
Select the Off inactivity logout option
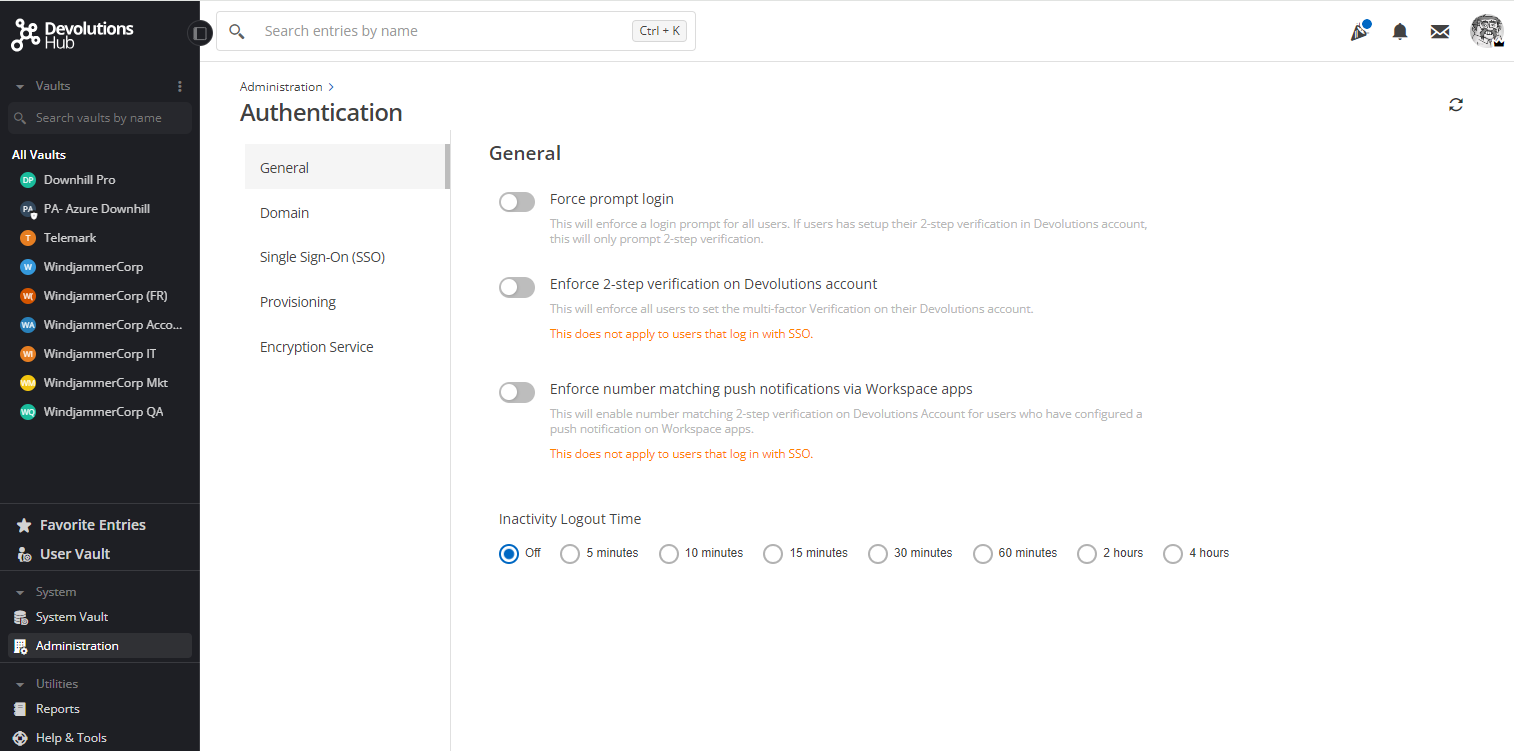[509, 553]
